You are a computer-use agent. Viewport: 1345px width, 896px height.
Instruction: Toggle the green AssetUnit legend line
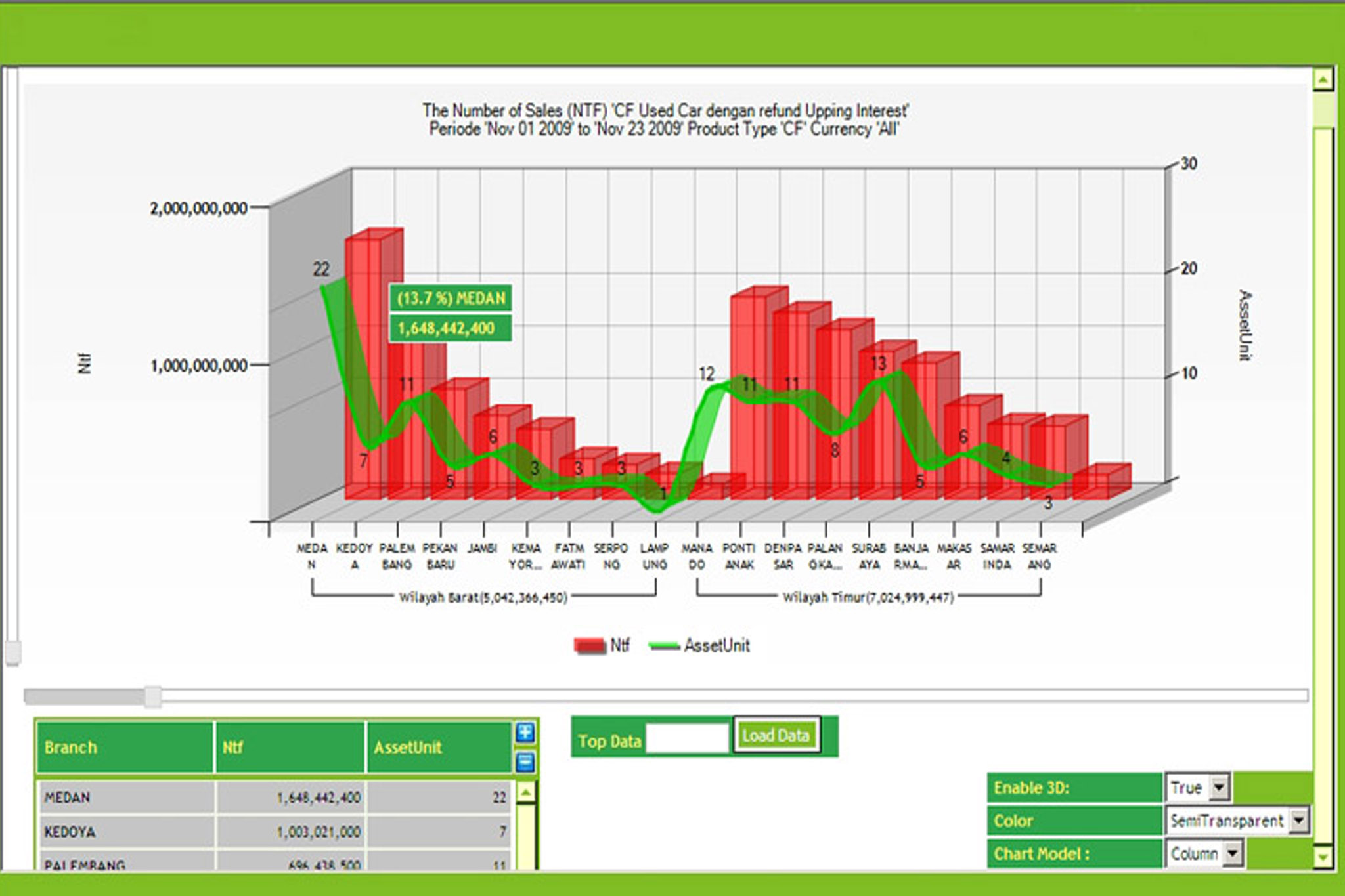[664, 646]
